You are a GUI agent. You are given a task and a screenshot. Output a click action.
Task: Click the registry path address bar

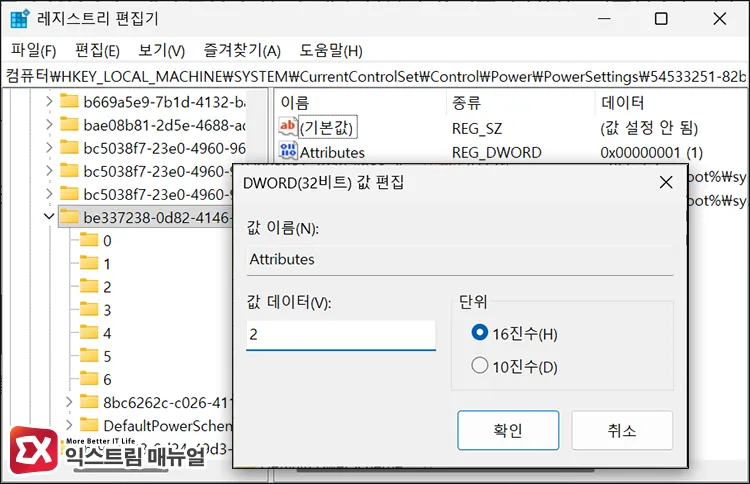click(x=375, y=77)
